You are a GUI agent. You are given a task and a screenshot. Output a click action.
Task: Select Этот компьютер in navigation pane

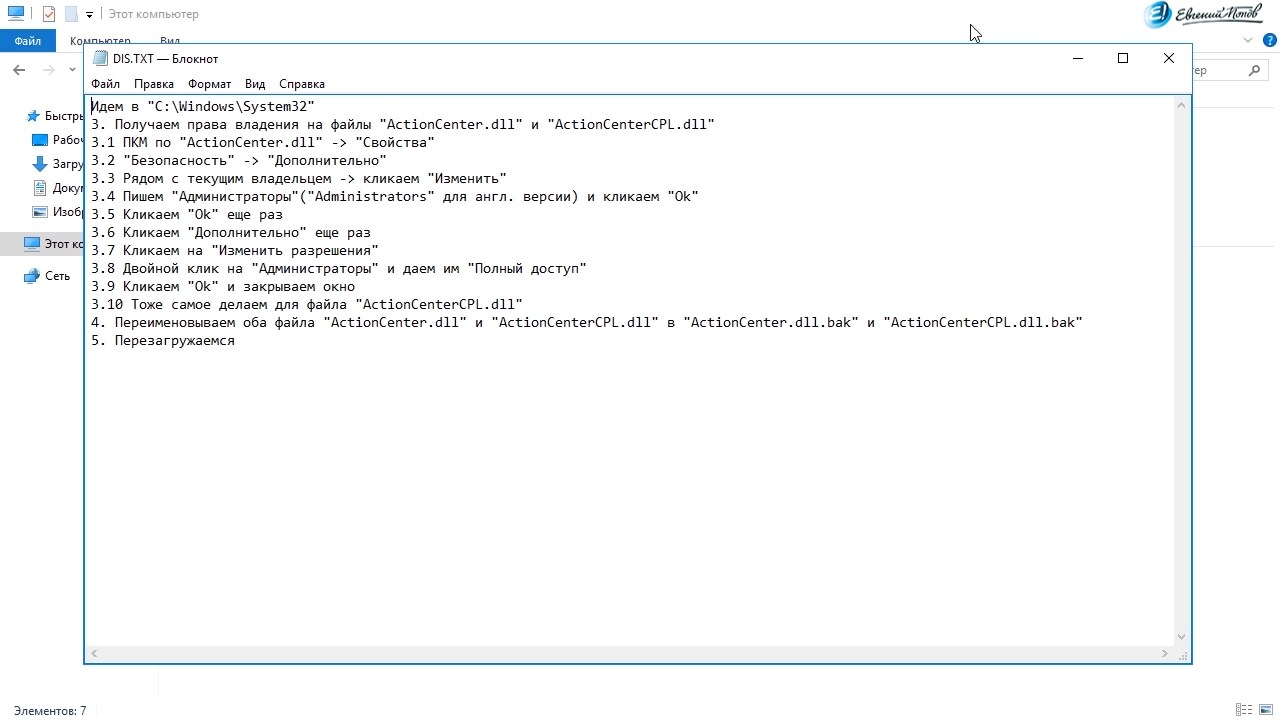42,243
